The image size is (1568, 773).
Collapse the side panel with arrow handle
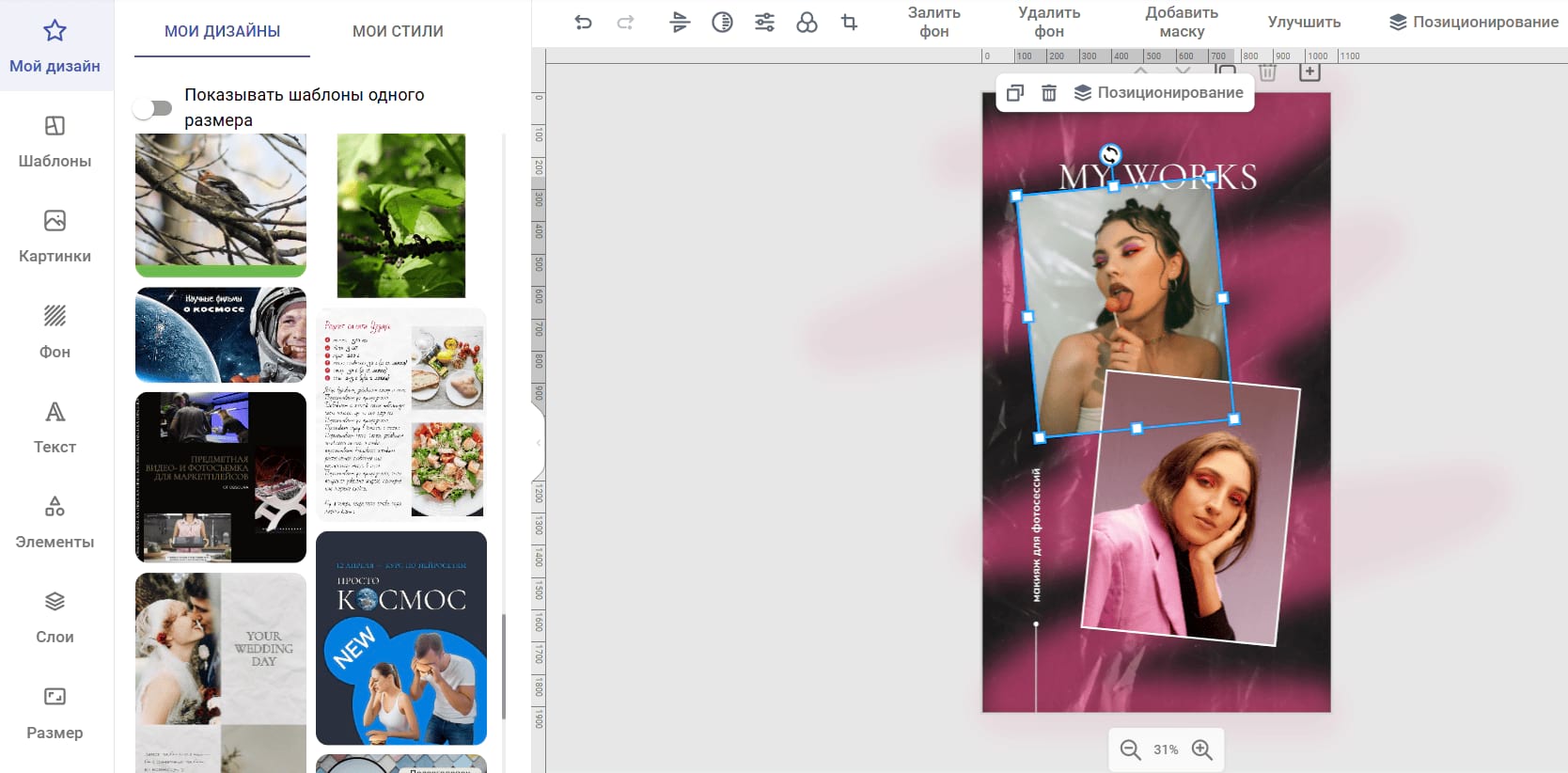(x=539, y=442)
